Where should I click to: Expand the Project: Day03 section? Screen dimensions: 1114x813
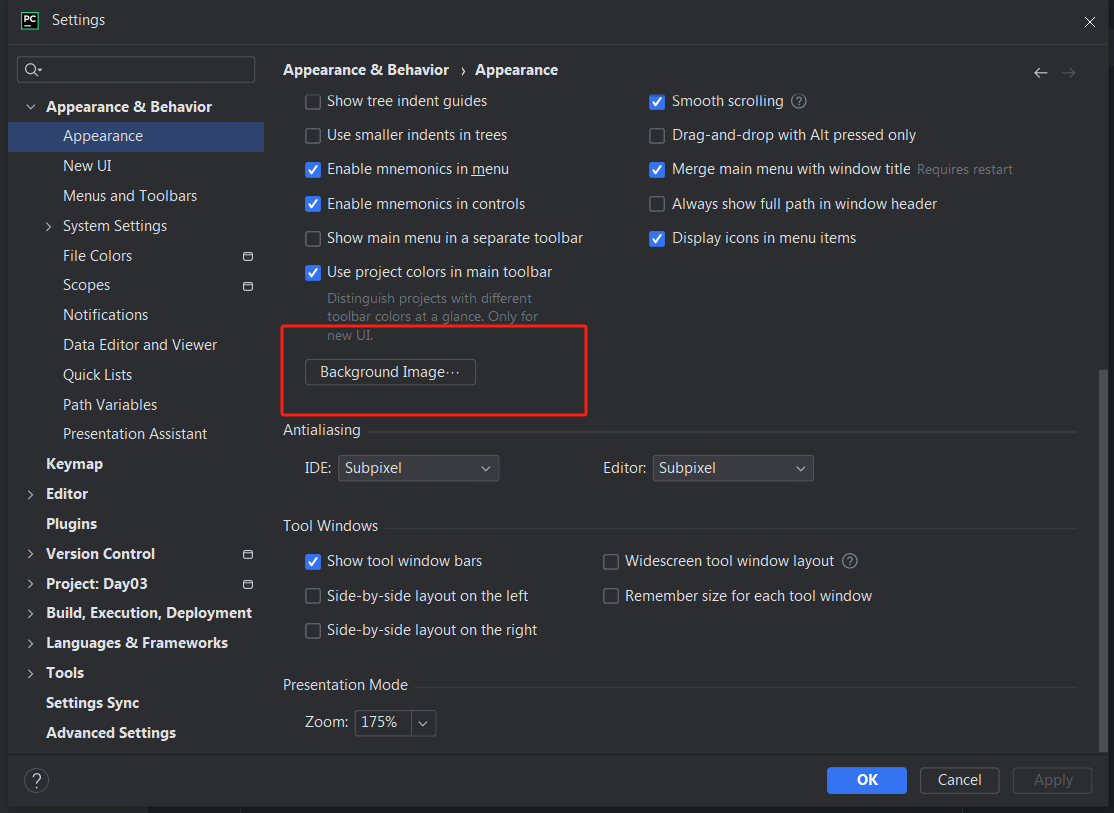tap(31, 583)
